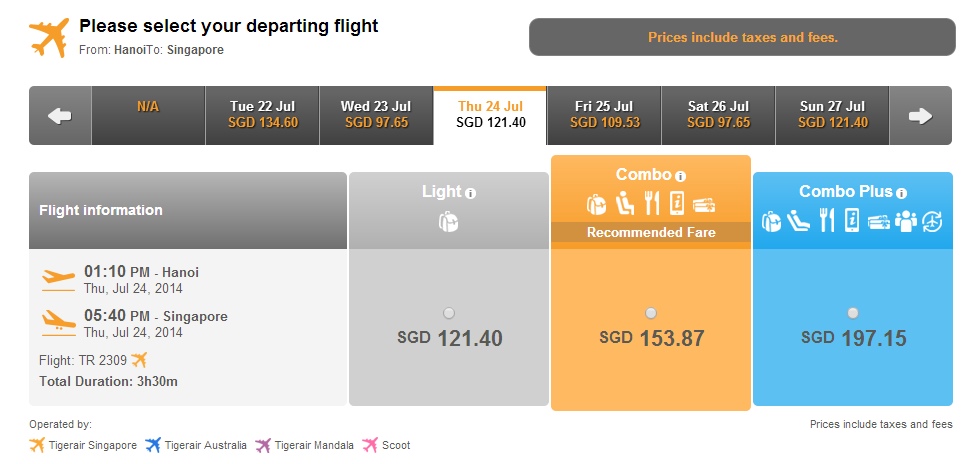973x464 pixels.
Task: Click the plane icon beside TR 2309
Action: [x=140, y=359]
